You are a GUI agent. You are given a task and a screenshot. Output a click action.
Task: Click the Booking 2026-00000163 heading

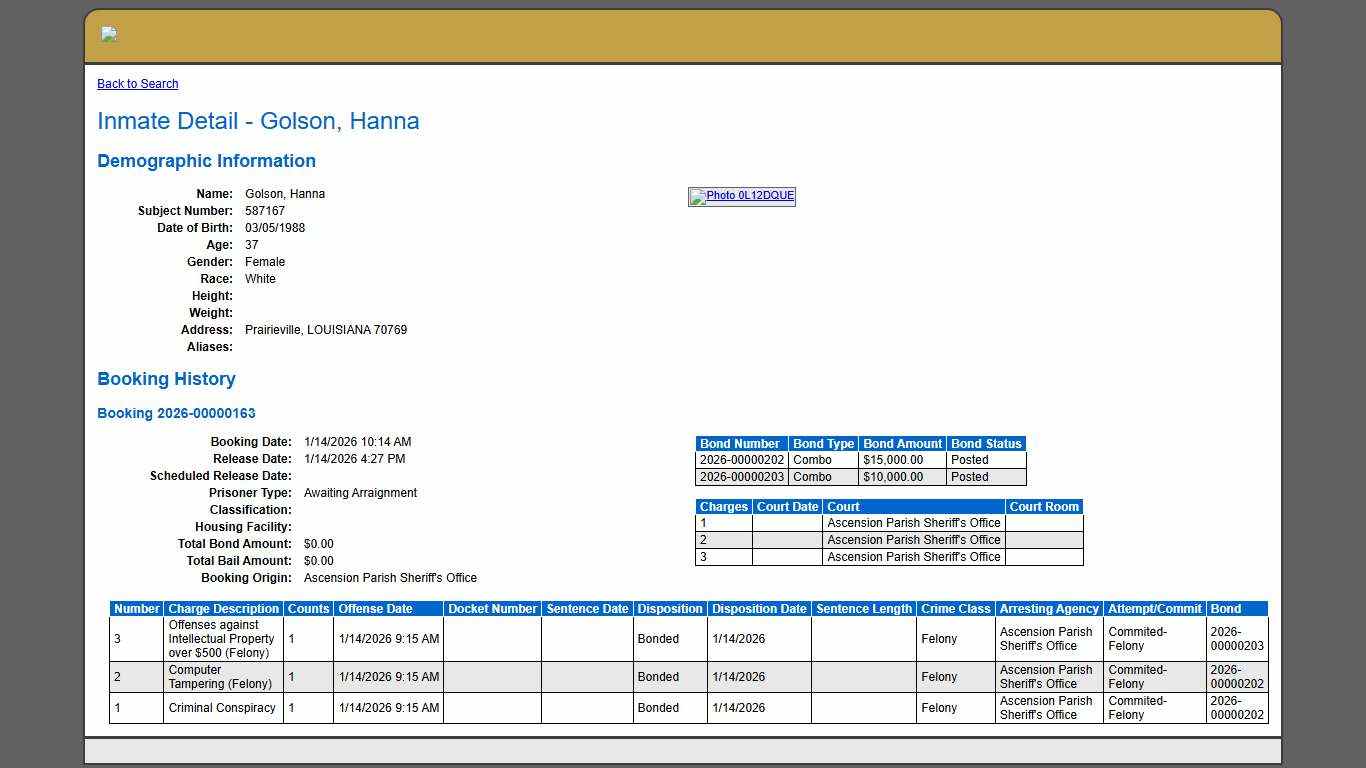(176, 413)
